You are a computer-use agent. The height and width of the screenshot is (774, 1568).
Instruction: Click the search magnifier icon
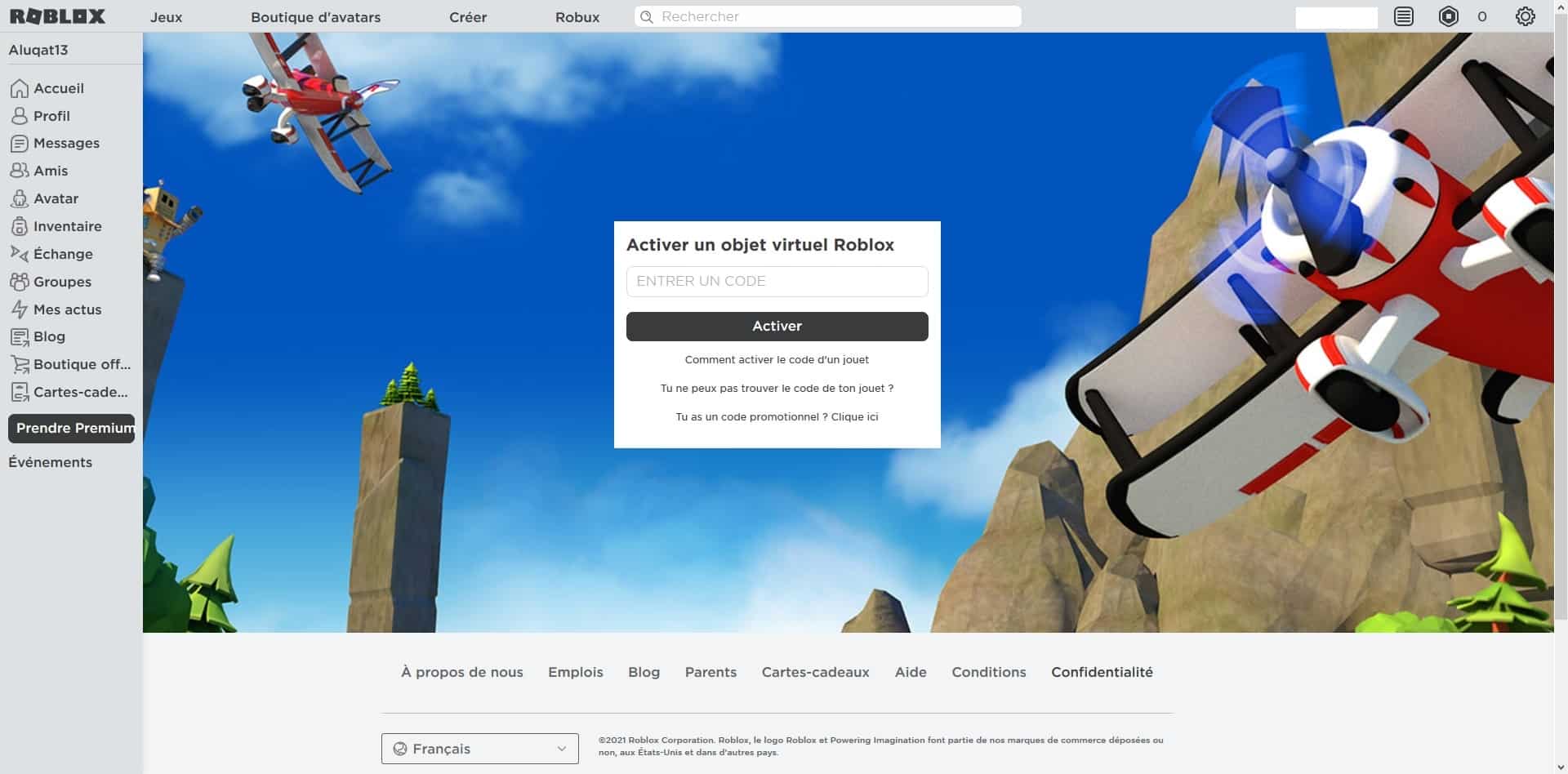(647, 16)
